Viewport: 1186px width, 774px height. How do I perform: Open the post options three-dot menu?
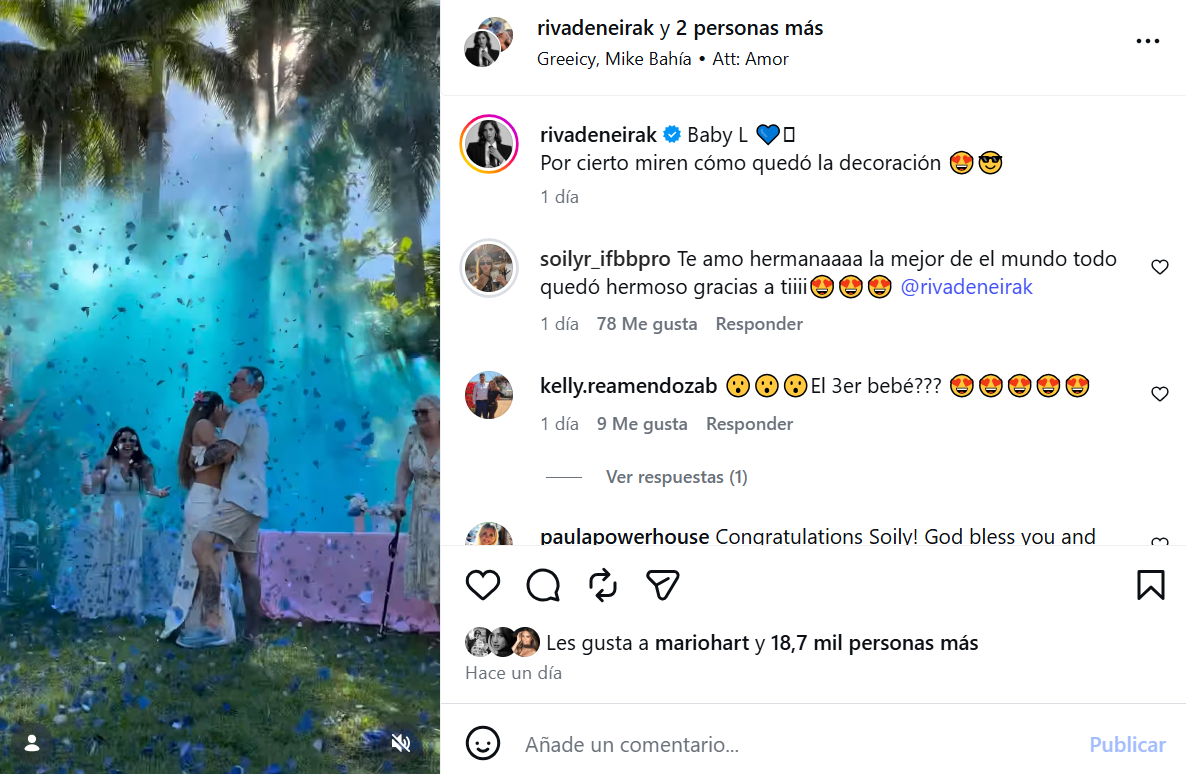click(1147, 40)
